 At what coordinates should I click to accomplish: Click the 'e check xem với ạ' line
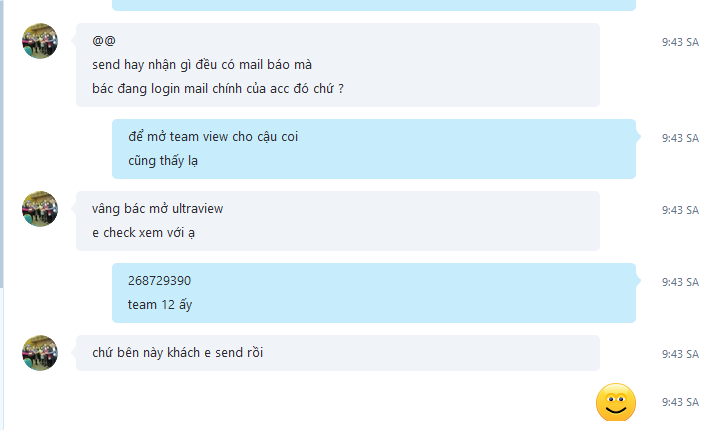[x=144, y=233]
